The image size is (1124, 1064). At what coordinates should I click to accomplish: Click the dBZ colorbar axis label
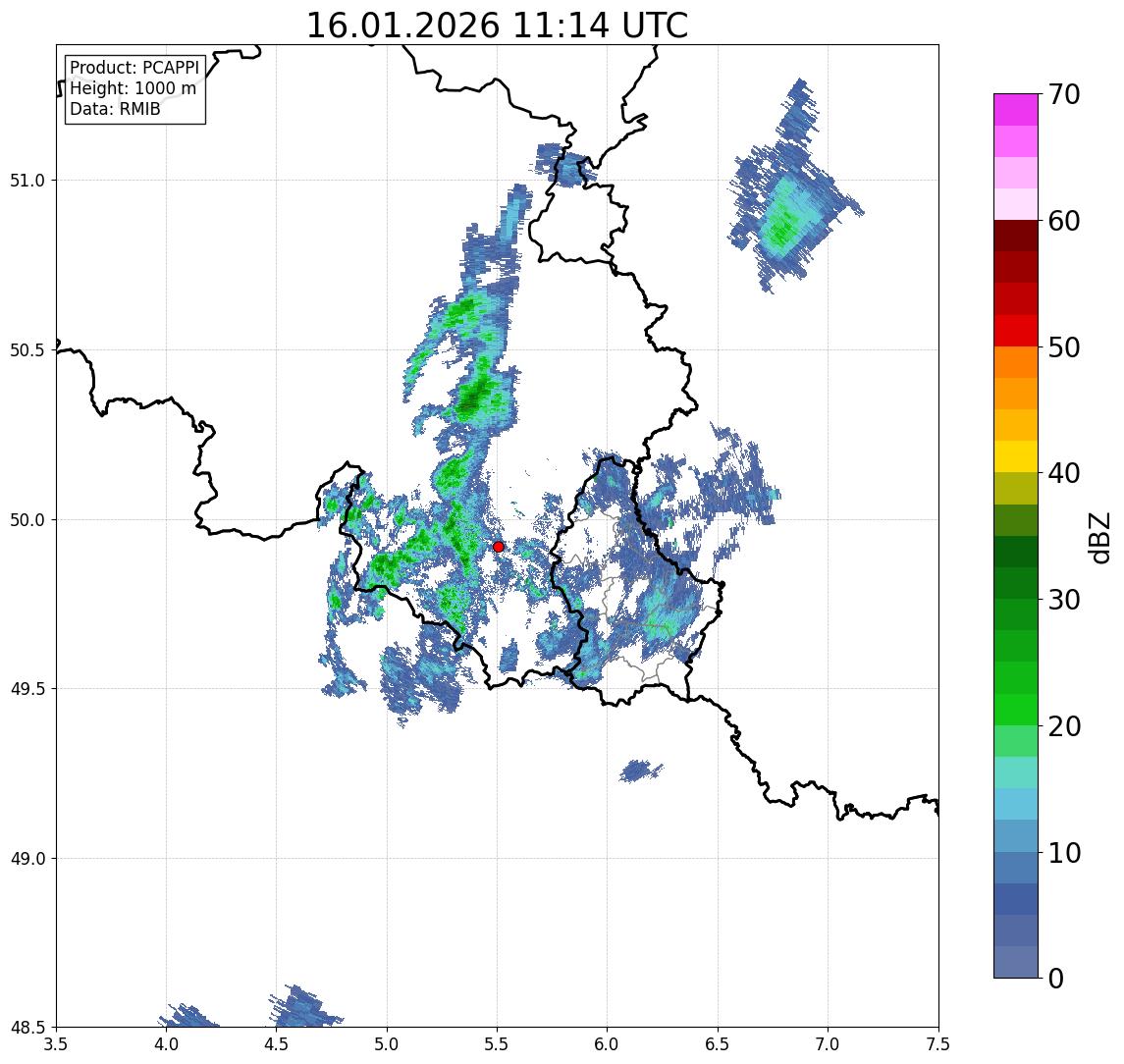click(1099, 537)
